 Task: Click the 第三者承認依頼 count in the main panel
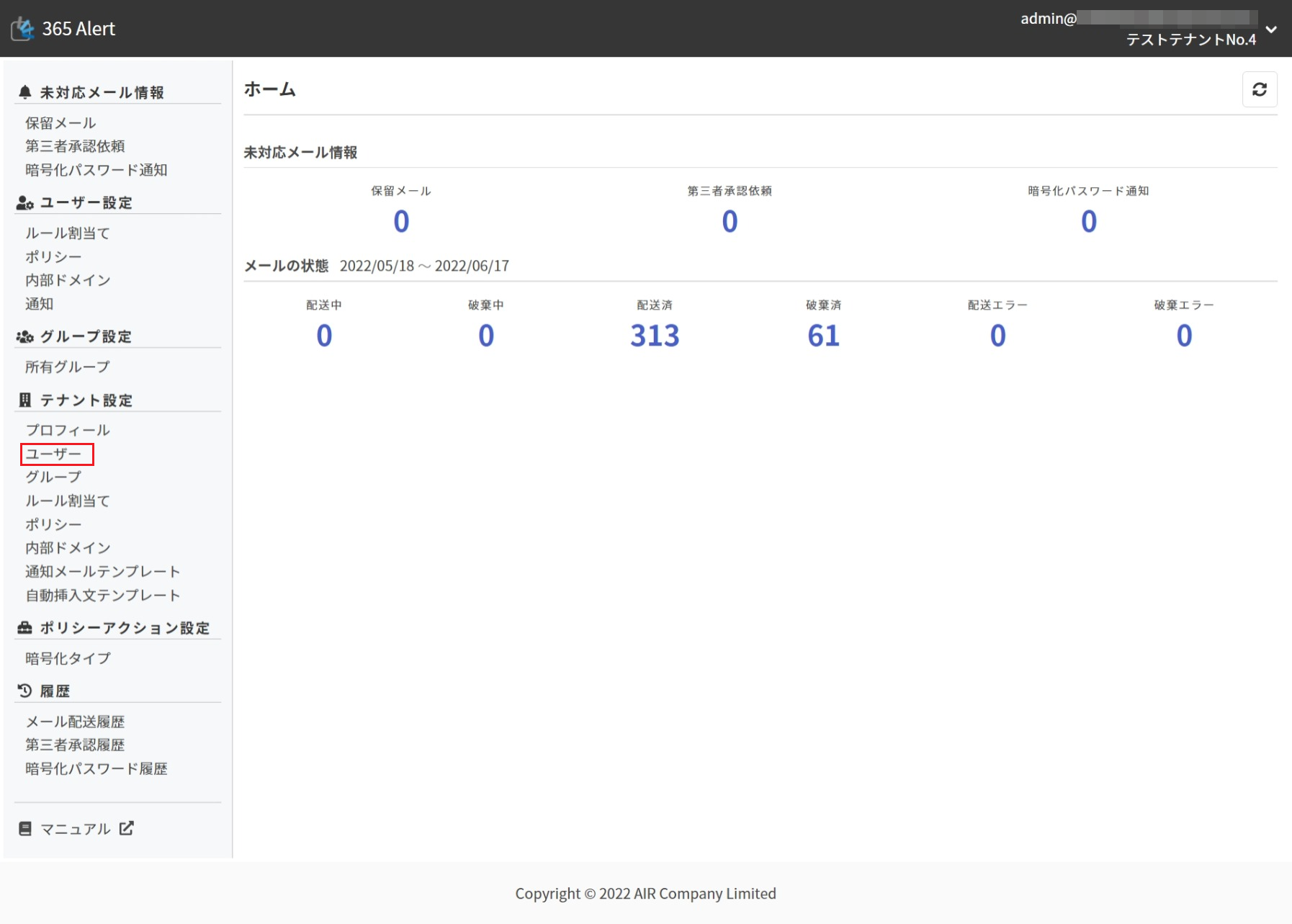pyautogui.click(x=730, y=221)
